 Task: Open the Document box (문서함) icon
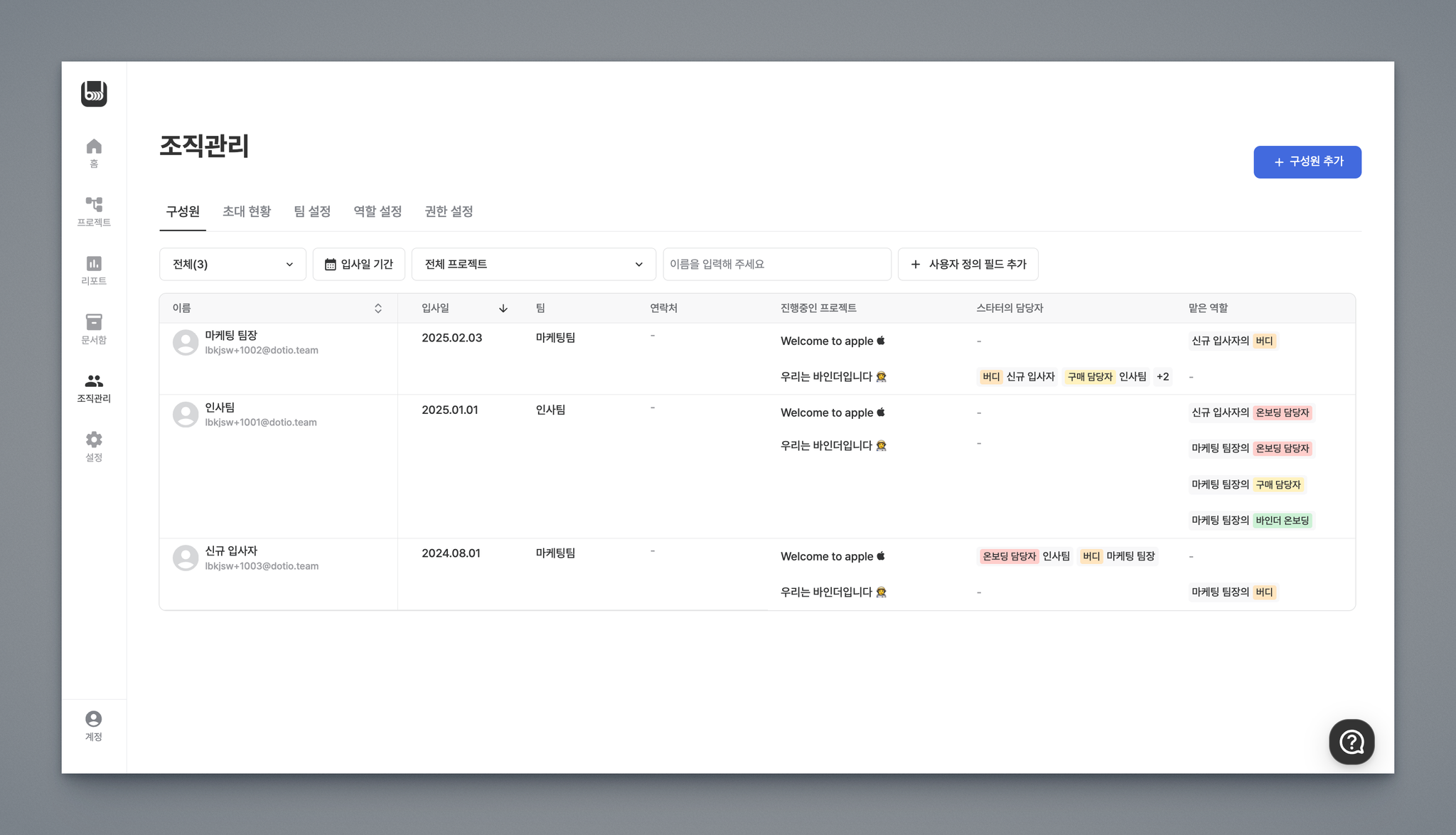[94, 323]
